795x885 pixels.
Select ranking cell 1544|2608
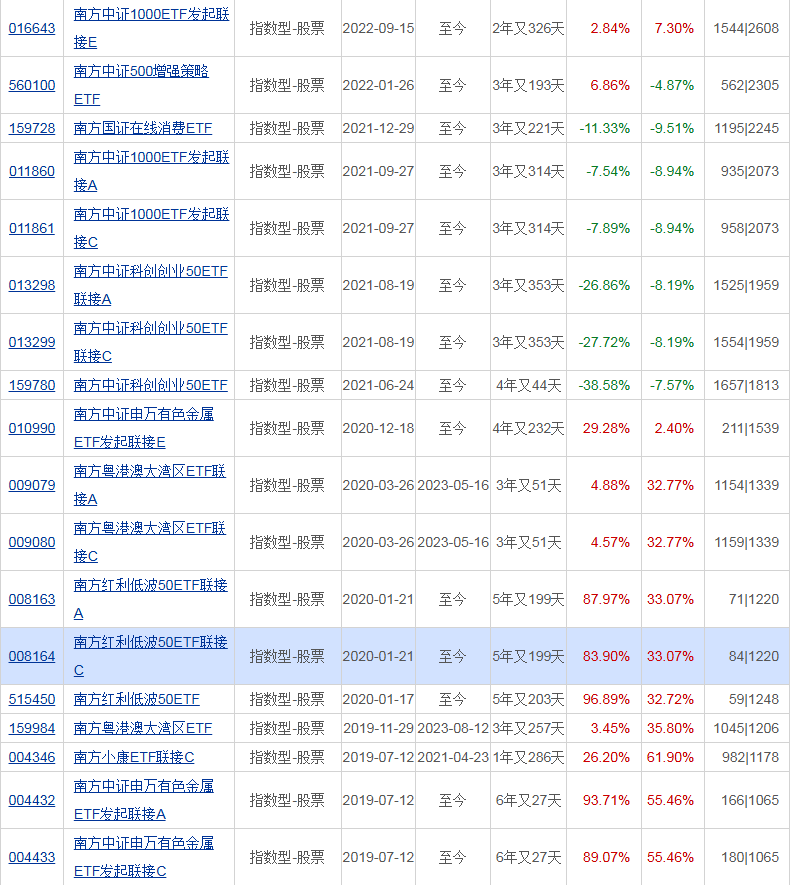tap(746, 28)
